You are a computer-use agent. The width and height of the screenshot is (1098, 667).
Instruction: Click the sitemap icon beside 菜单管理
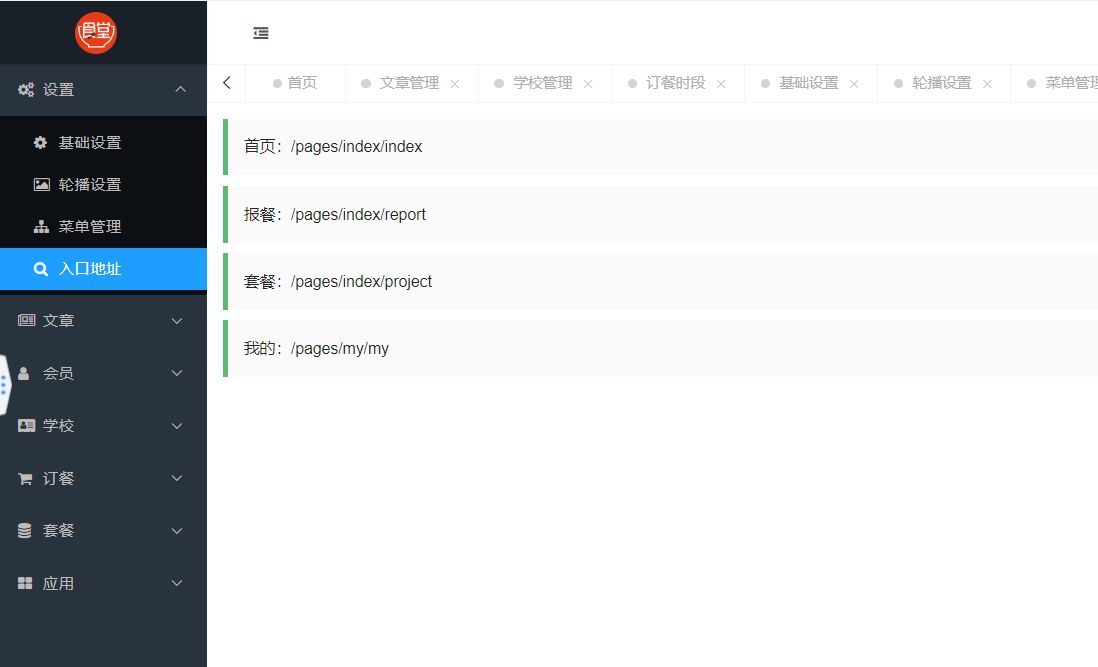[41, 227]
